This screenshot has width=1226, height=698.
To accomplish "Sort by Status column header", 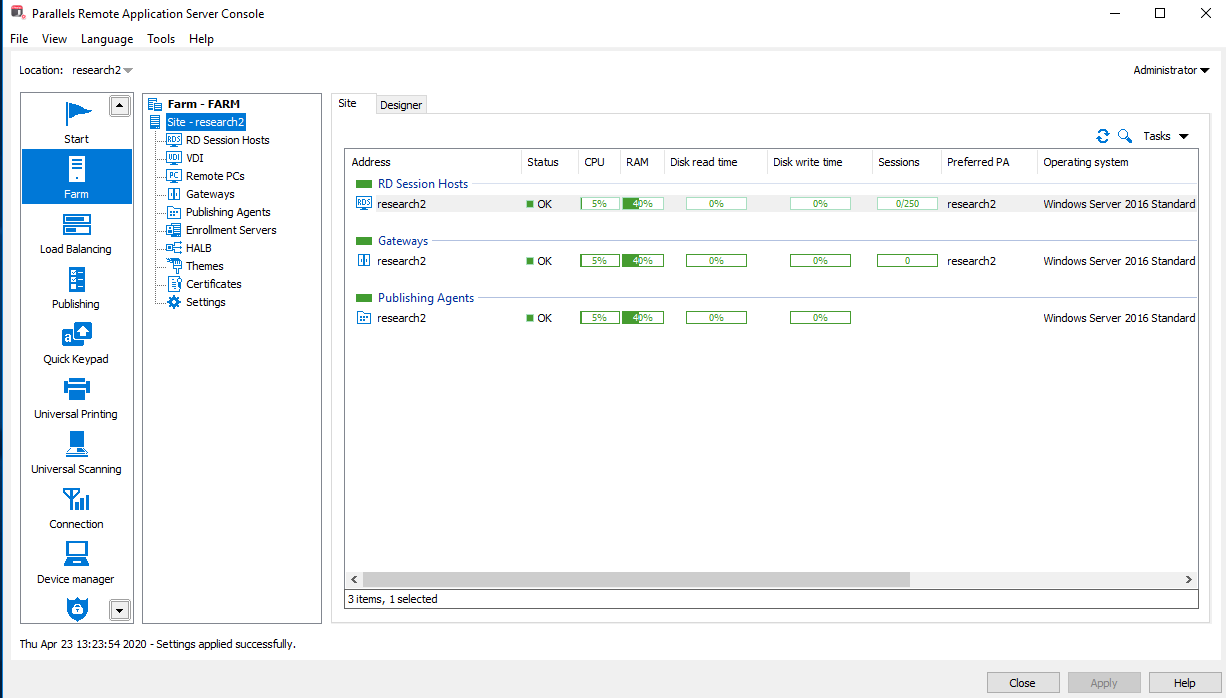I will [x=549, y=162].
